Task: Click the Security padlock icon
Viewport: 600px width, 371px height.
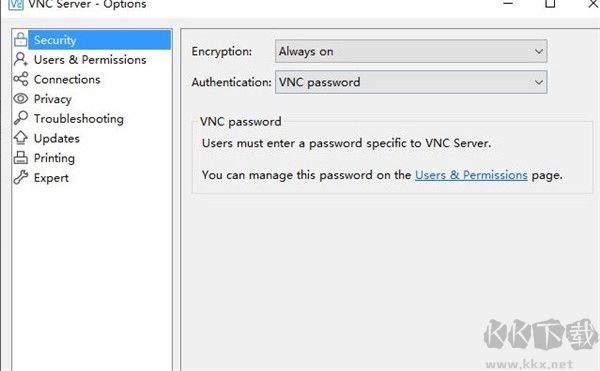Action: click(20, 39)
